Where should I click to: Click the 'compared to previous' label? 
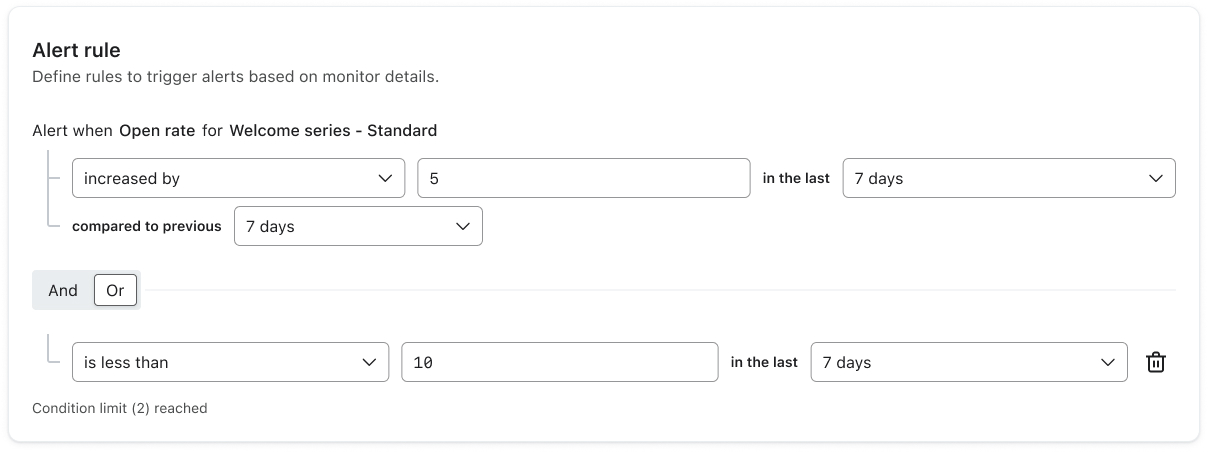(147, 226)
